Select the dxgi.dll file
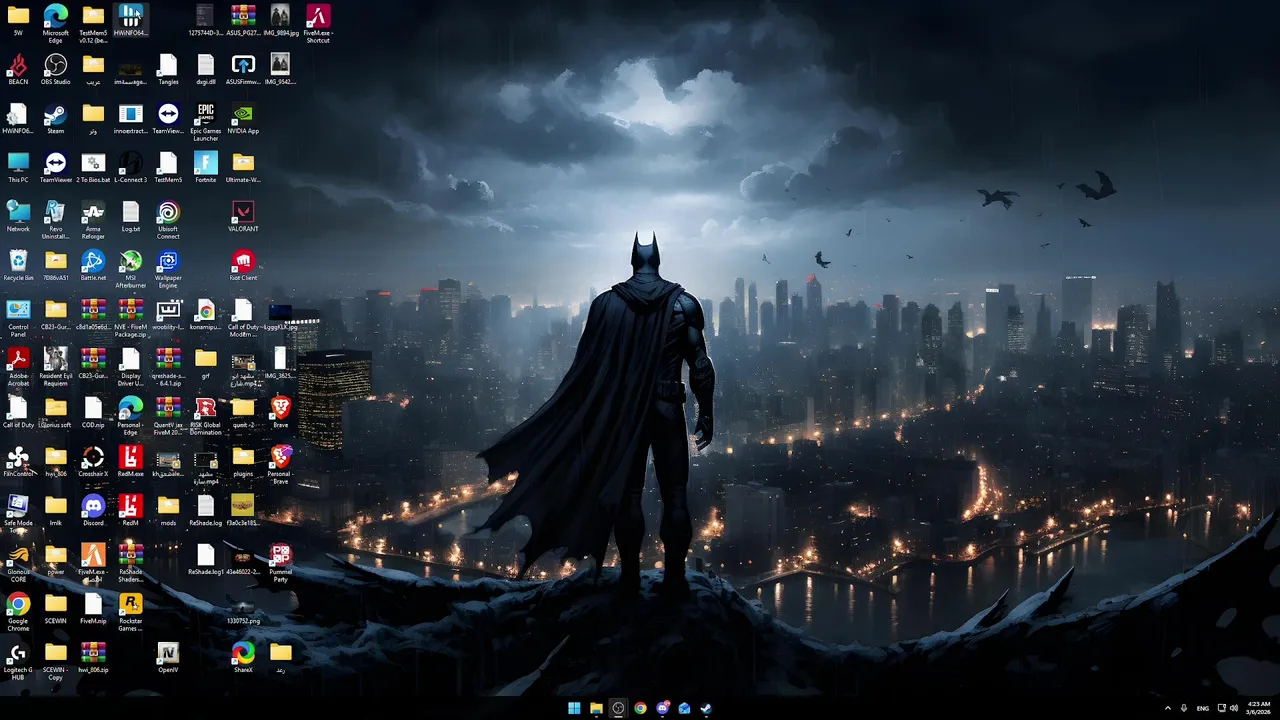 pyautogui.click(x=206, y=71)
